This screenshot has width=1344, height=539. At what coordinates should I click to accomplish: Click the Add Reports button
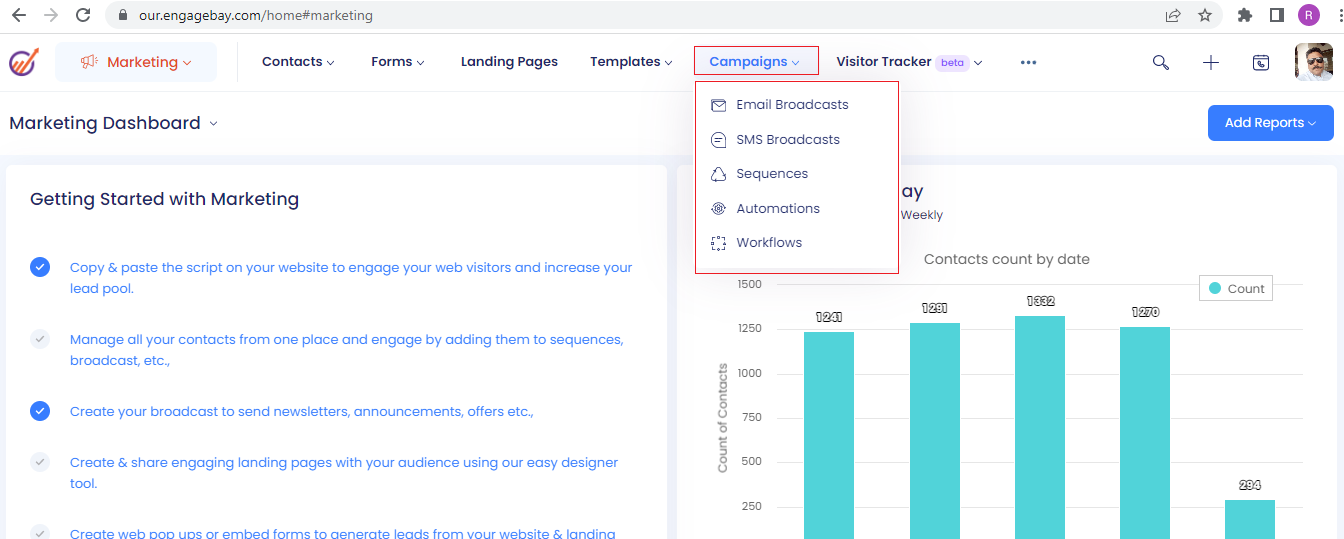pos(1270,123)
